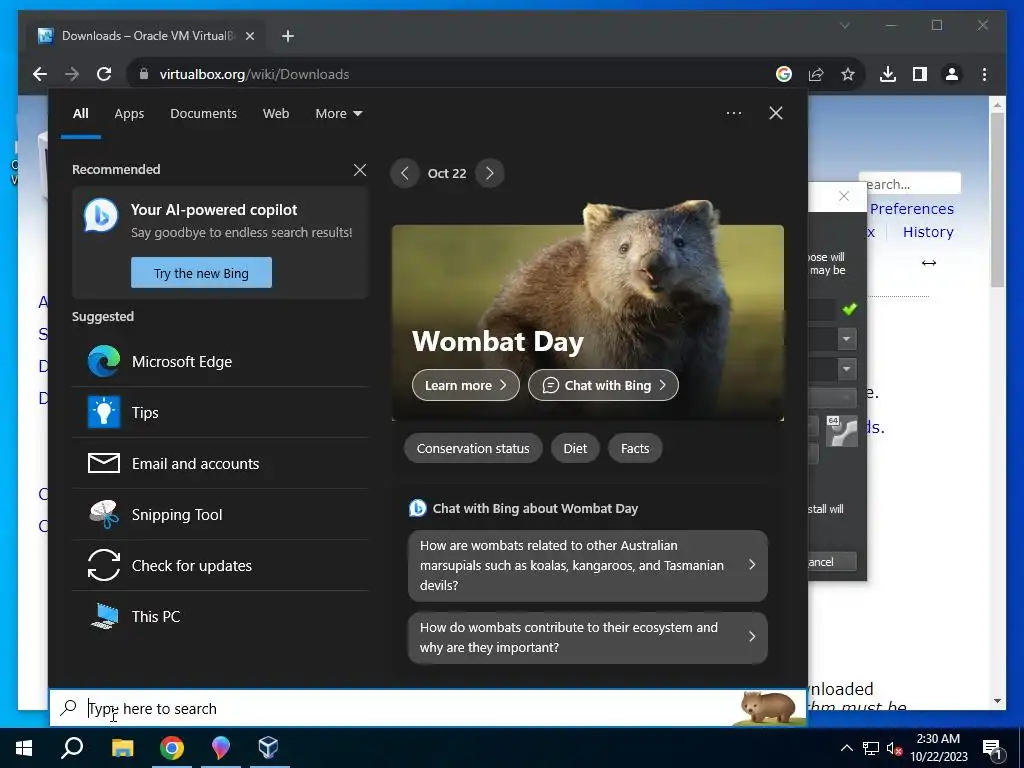Open the second dropdown arrow in the installer dialog
The image size is (1024, 768).
pyautogui.click(x=847, y=369)
